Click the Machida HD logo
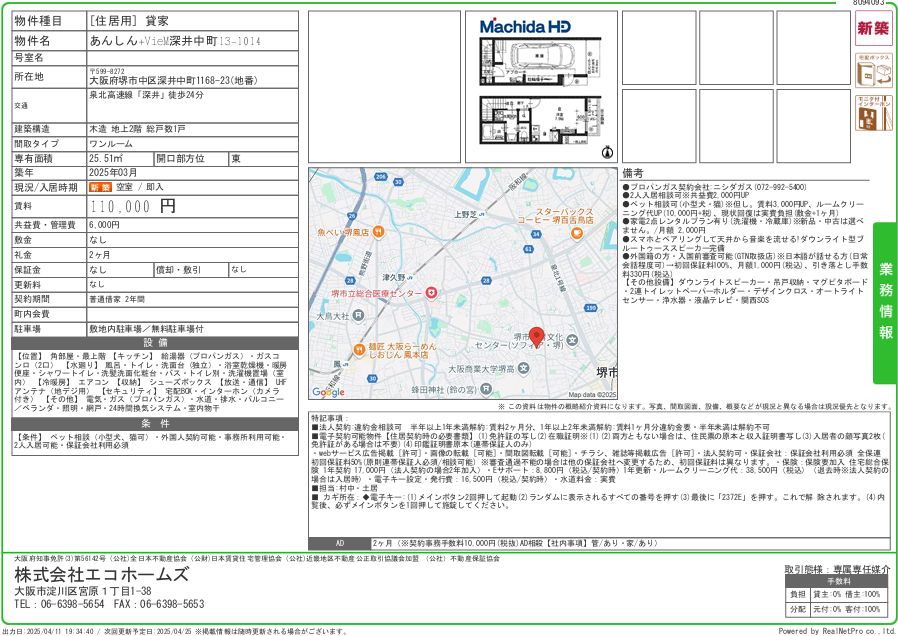 click(525, 26)
